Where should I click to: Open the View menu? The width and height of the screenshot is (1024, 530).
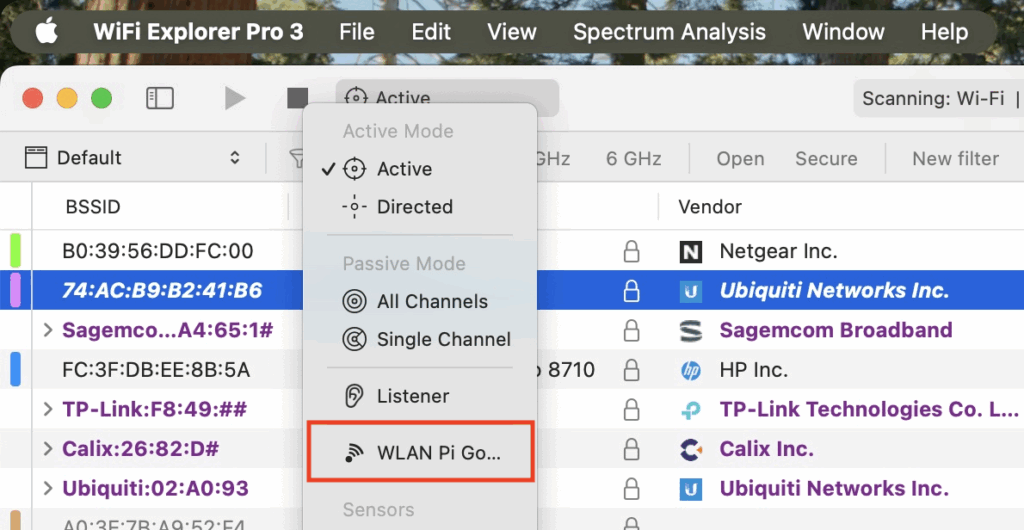pyautogui.click(x=512, y=31)
